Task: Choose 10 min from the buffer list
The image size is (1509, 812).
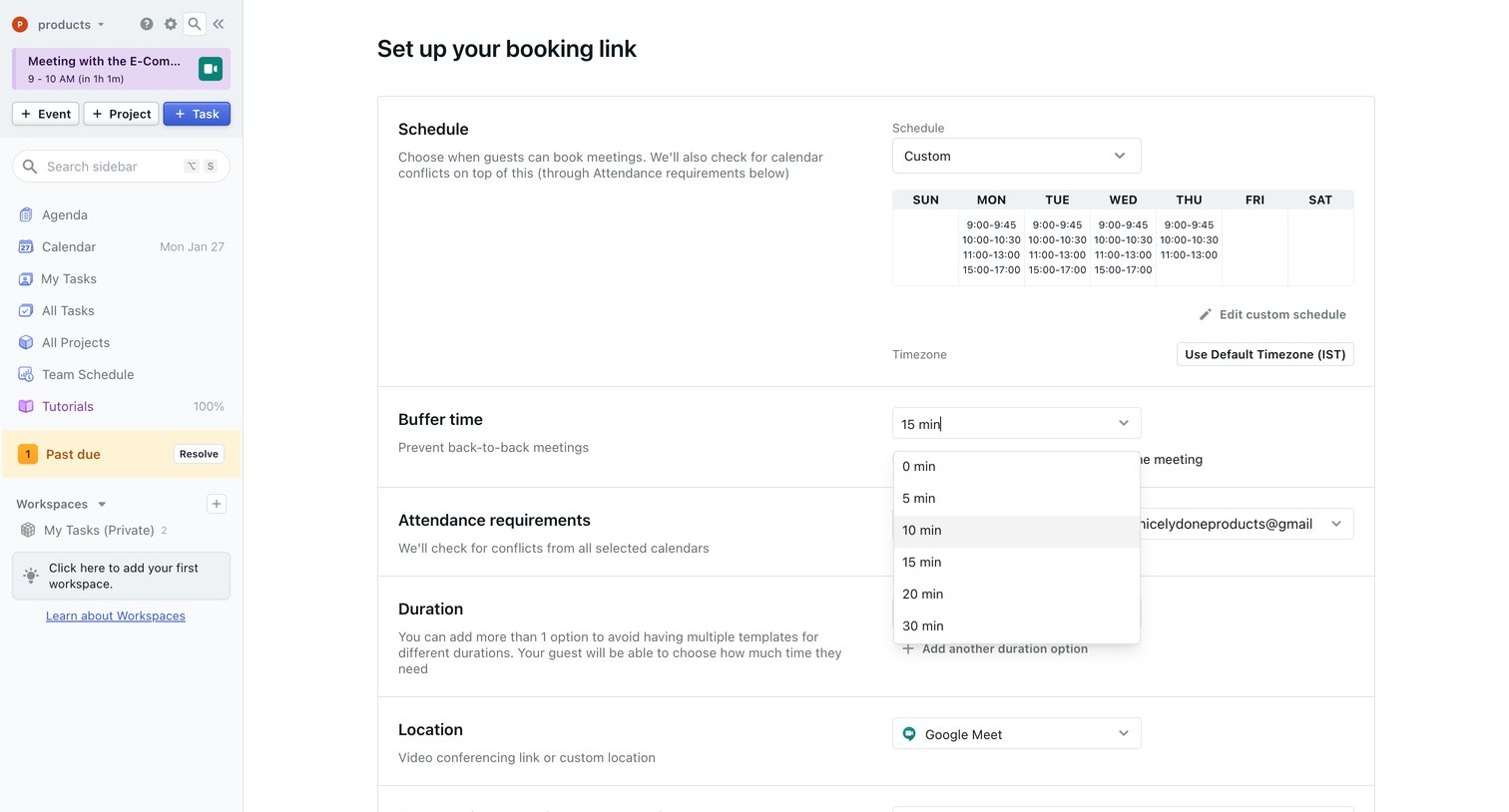Action: coord(1016,530)
